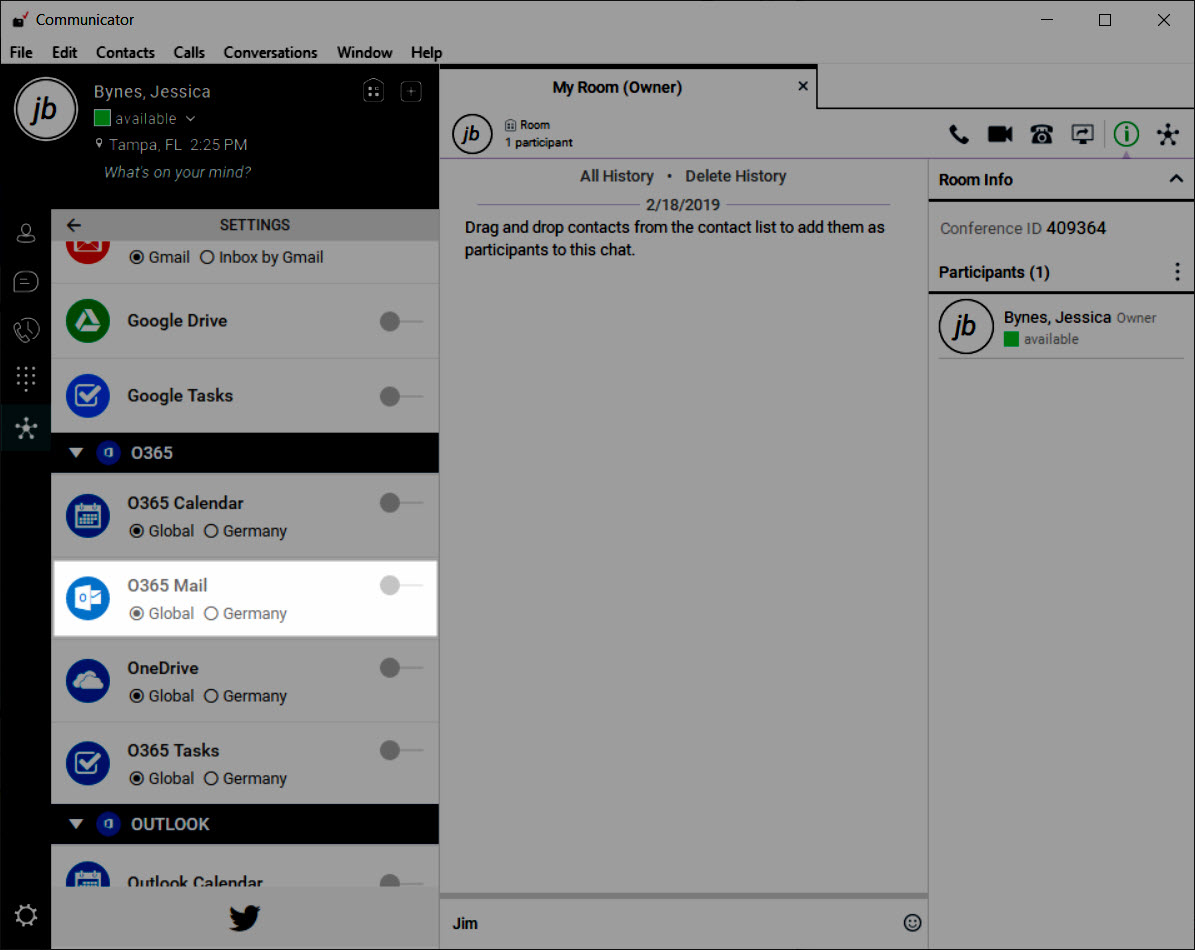Screen dimensions: 1195x950
Task: Open the Hub integrations star icon in sidebar
Action: click(26, 427)
